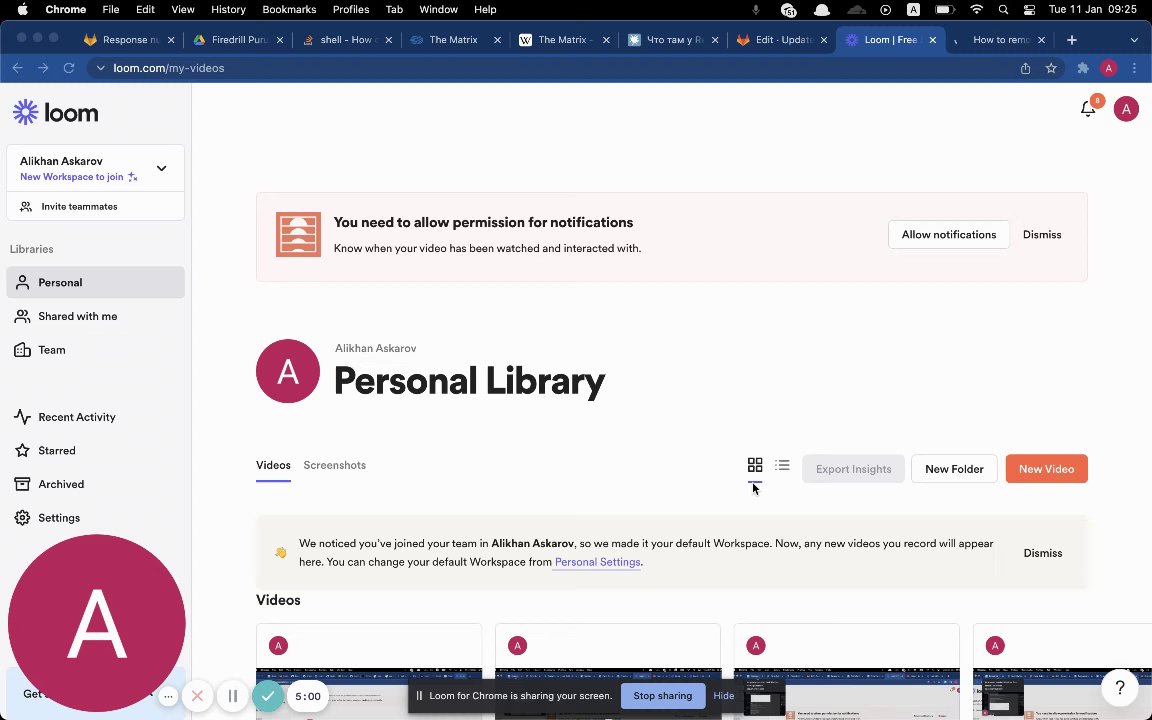Hide the screen sharing bar
This screenshot has height=720, width=1152.
[723, 696]
